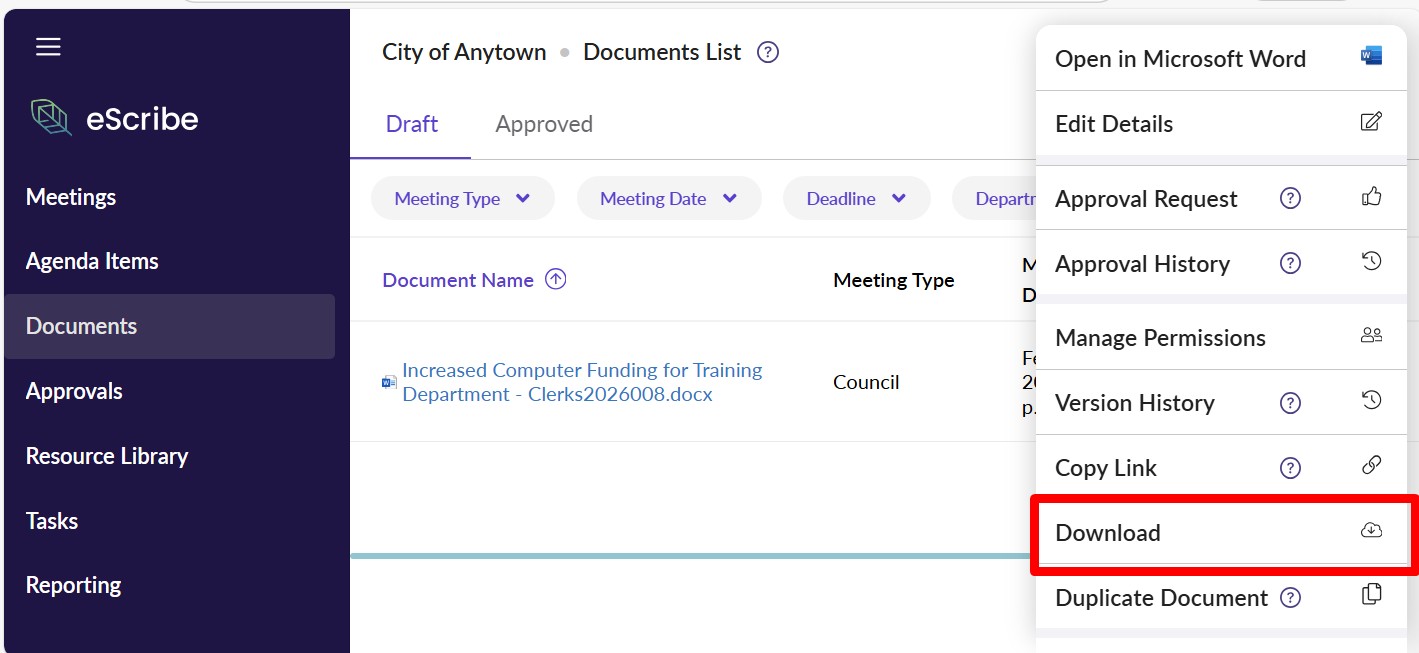Go to Agenda Items in sidebar
The height and width of the screenshot is (653, 1419).
[x=92, y=261]
